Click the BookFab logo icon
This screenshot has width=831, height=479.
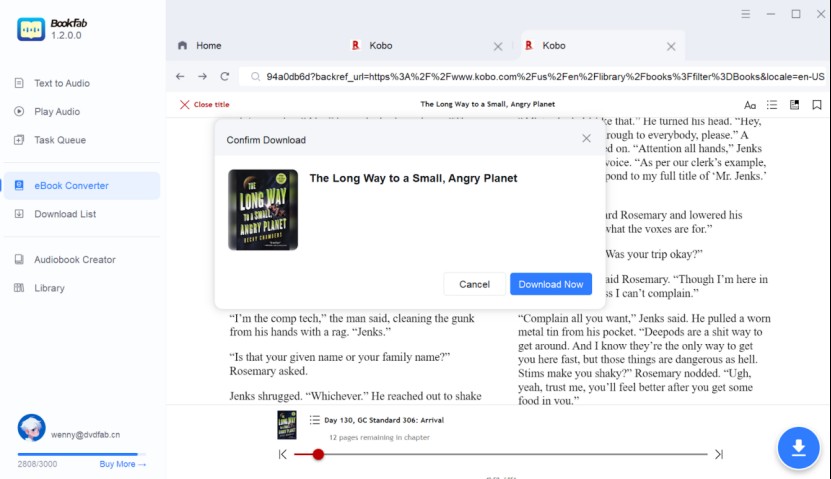(x=31, y=29)
